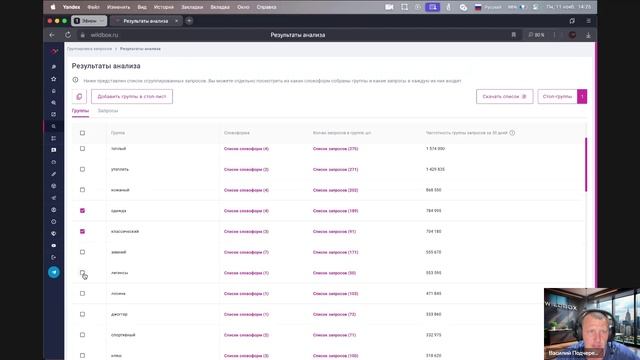Open Список запросов (271) for утеплить row
The height and width of the screenshot is (360, 640).
click(336, 169)
